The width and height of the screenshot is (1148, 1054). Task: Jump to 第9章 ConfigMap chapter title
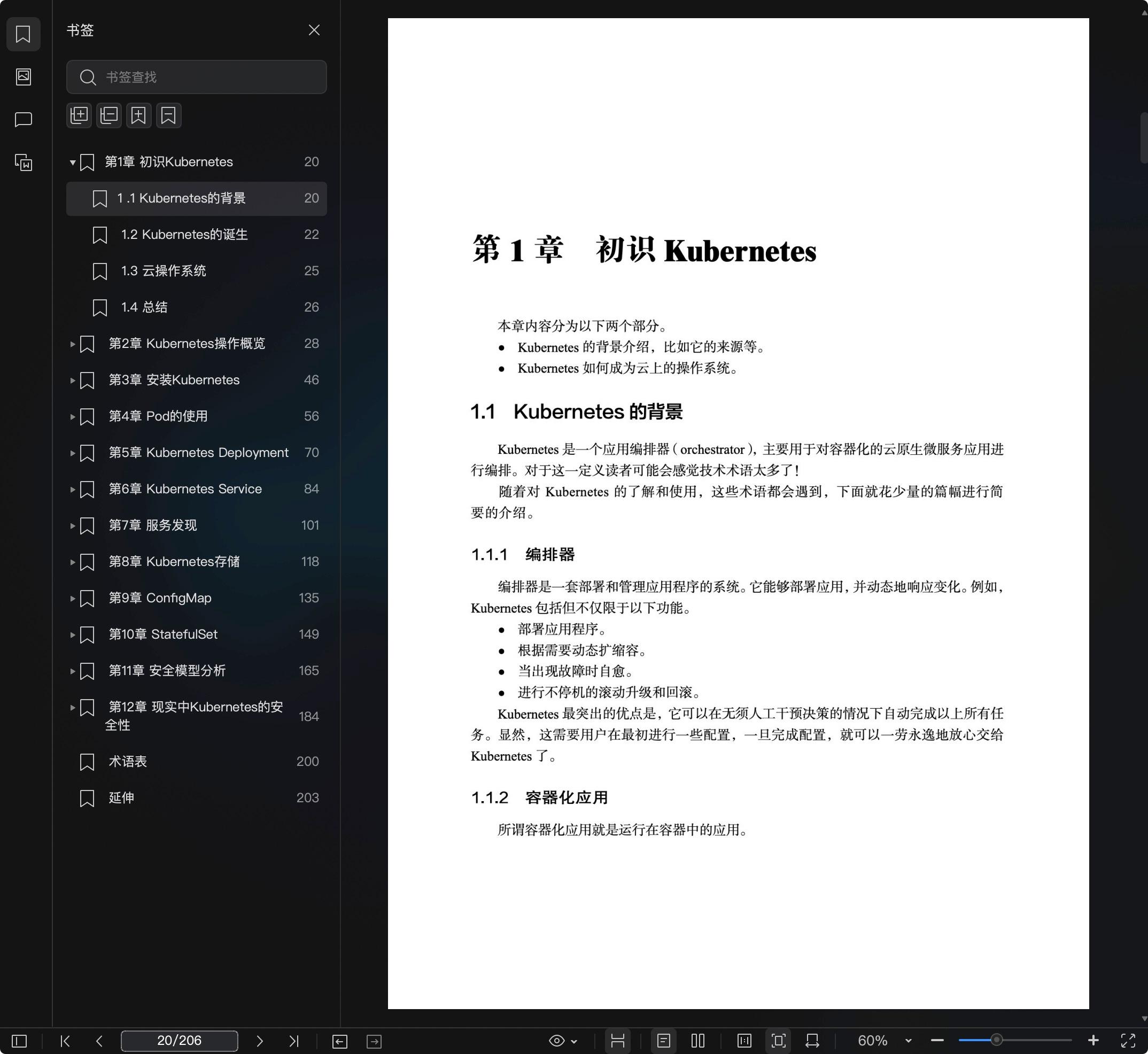click(160, 598)
